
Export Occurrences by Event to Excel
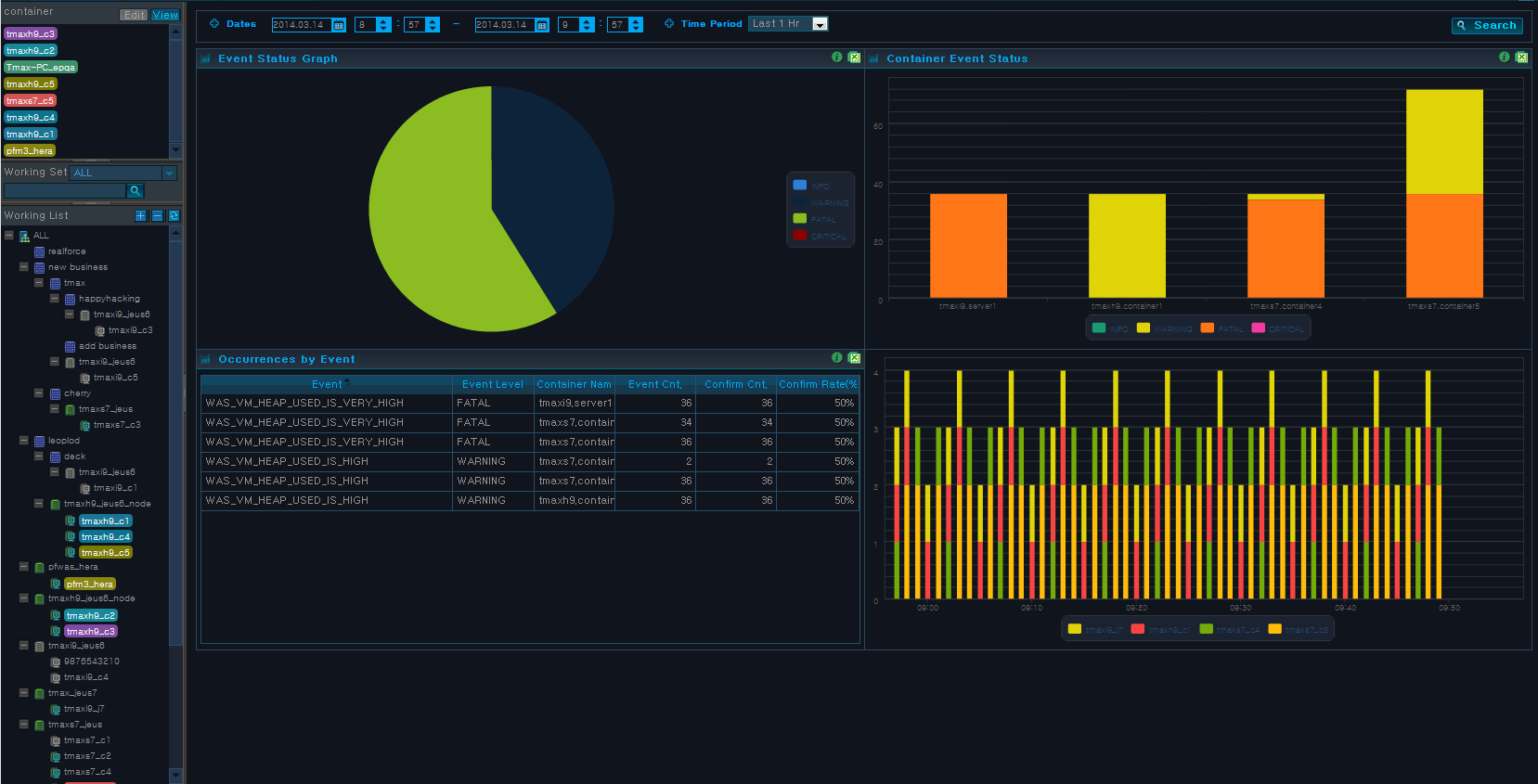[854, 358]
